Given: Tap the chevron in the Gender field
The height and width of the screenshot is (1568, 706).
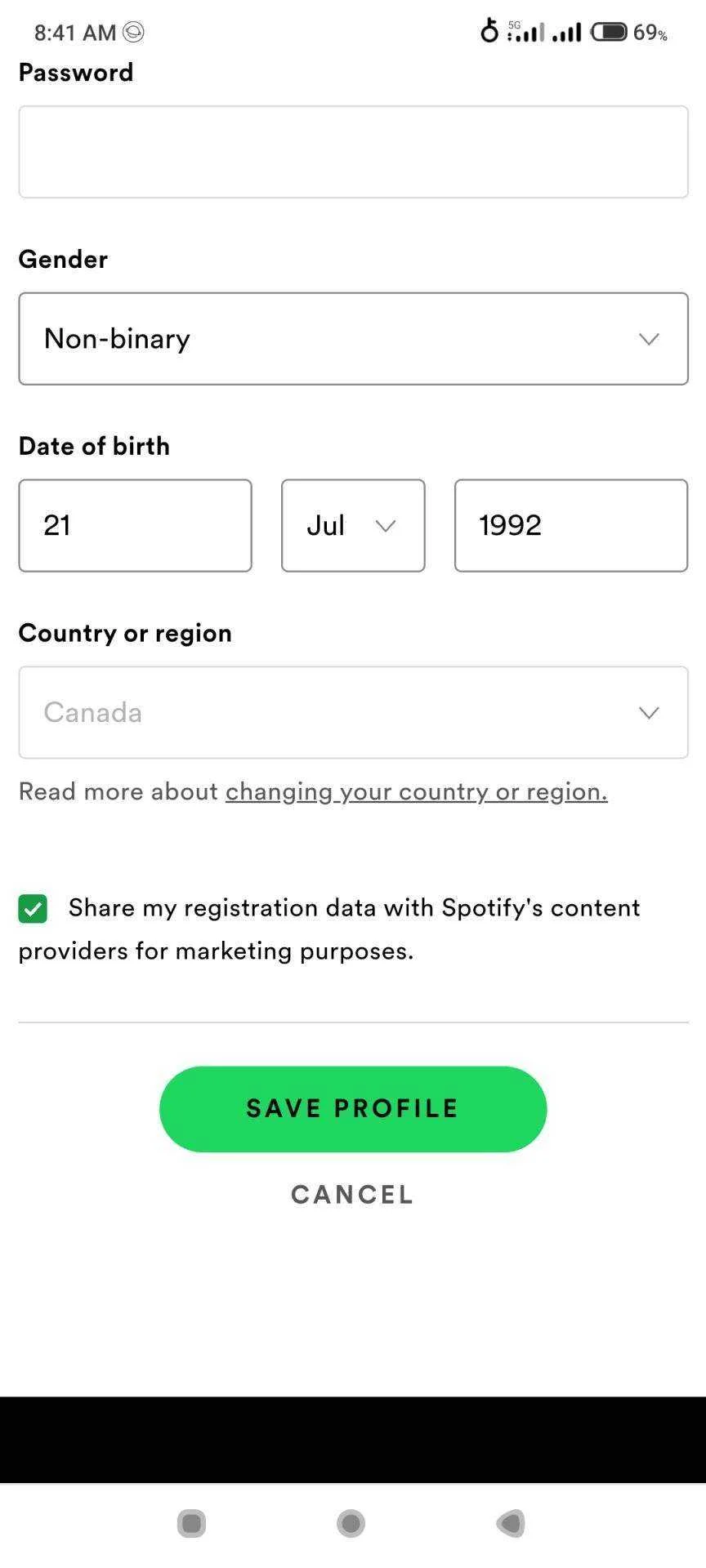Looking at the screenshot, I should (x=649, y=339).
